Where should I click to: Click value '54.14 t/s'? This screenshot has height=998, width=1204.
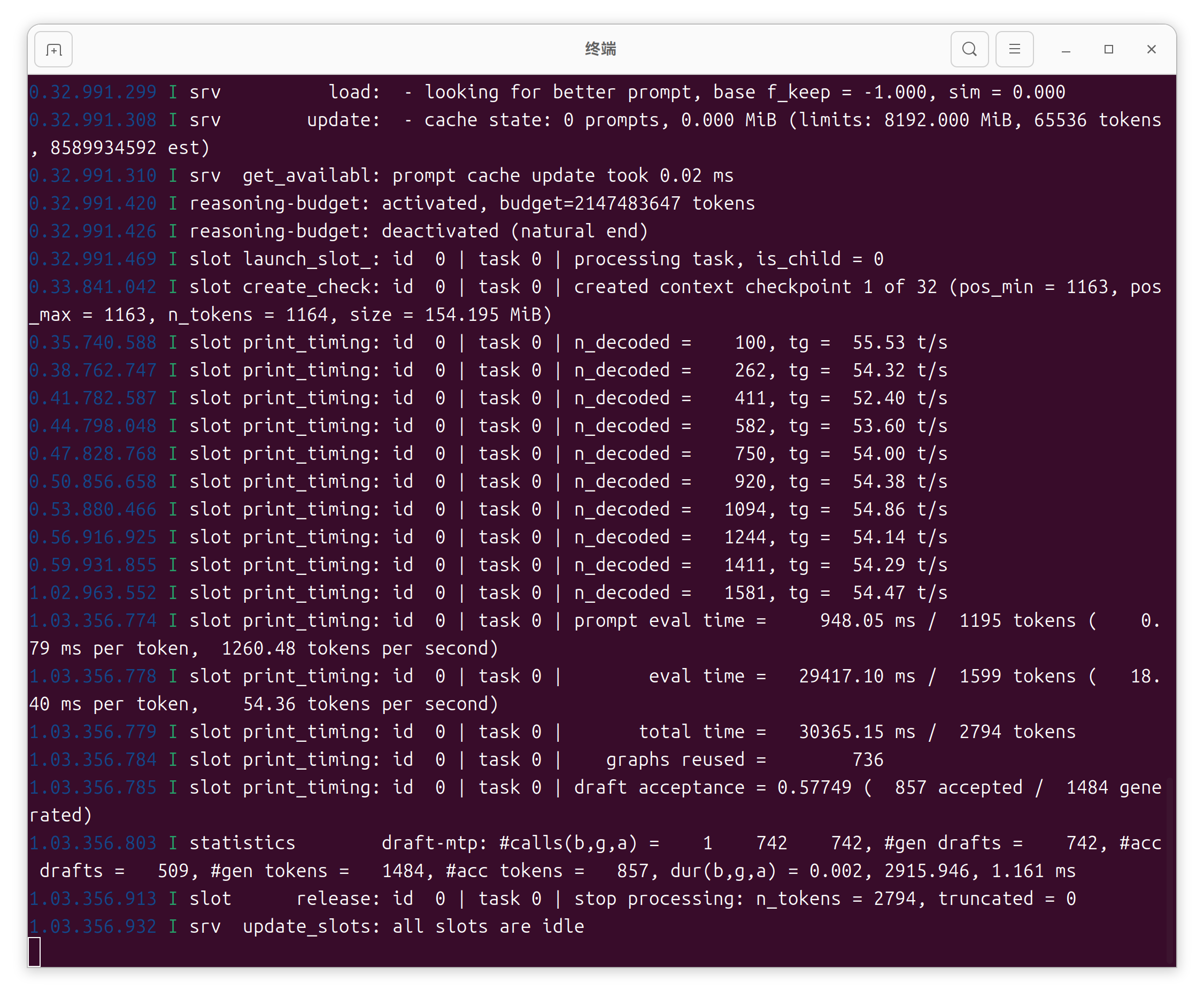pyautogui.click(x=900, y=538)
